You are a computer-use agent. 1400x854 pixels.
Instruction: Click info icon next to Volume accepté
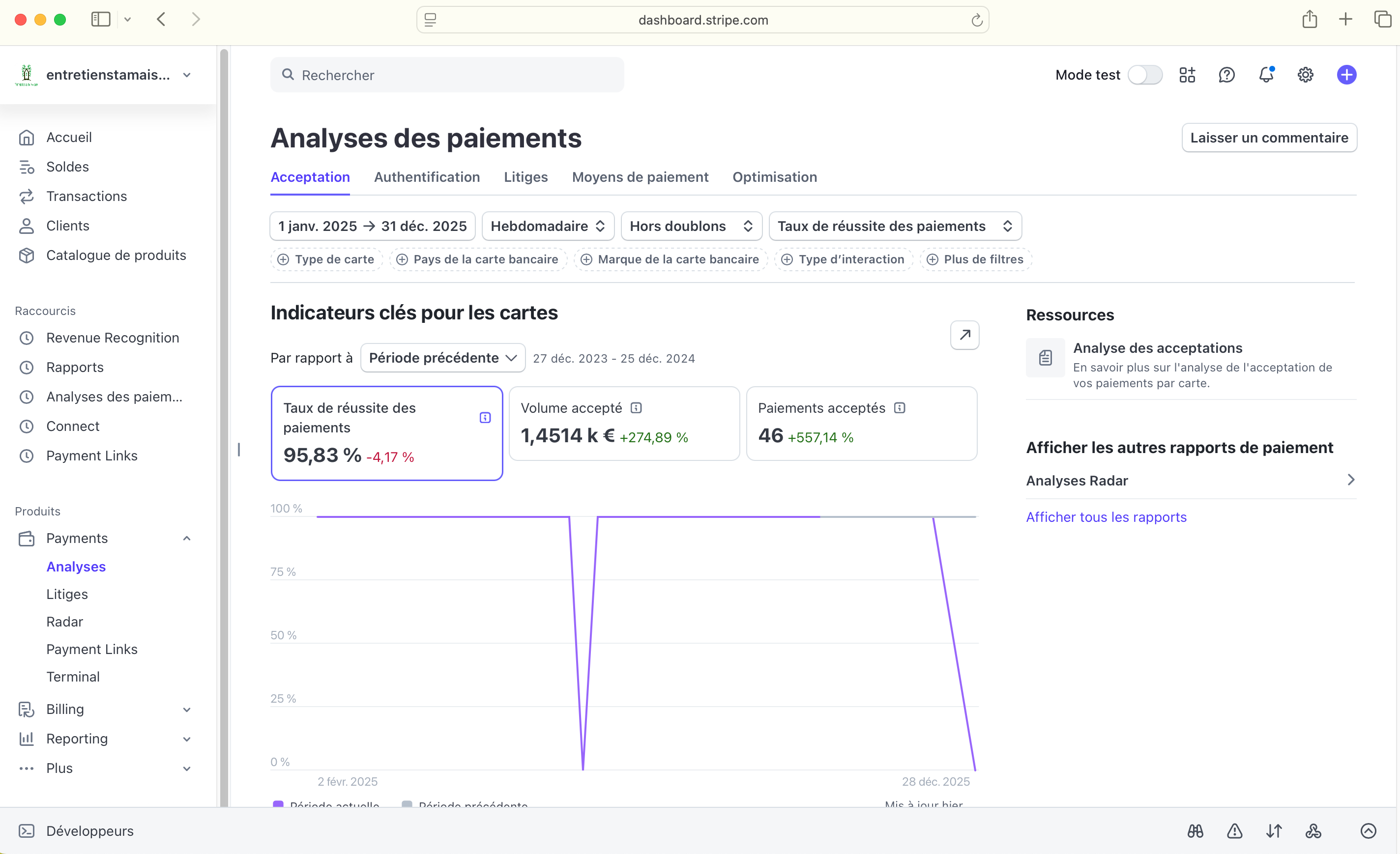click(x=637, y=408)
